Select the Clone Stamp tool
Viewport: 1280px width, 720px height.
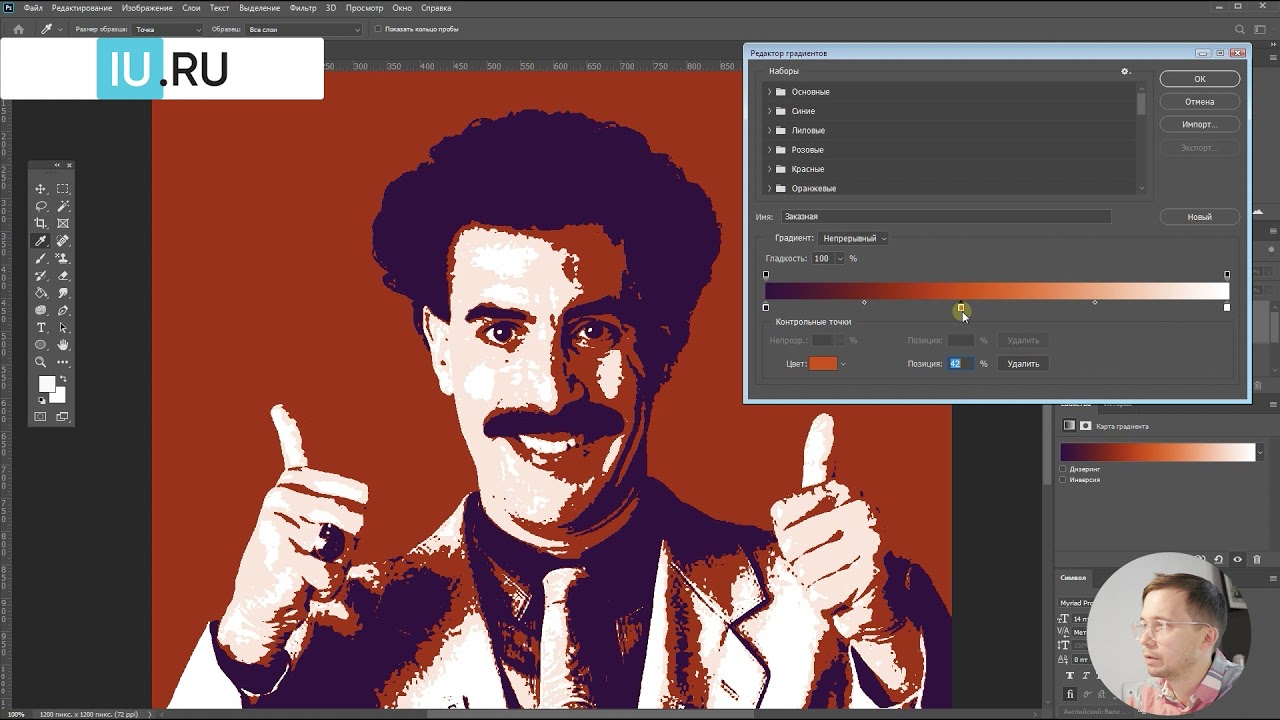pyautogui.click(x=63, y=258)
